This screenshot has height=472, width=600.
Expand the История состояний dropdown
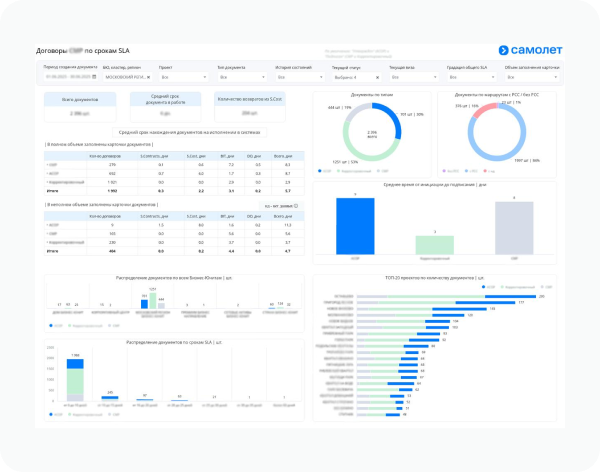pos(300,77)
